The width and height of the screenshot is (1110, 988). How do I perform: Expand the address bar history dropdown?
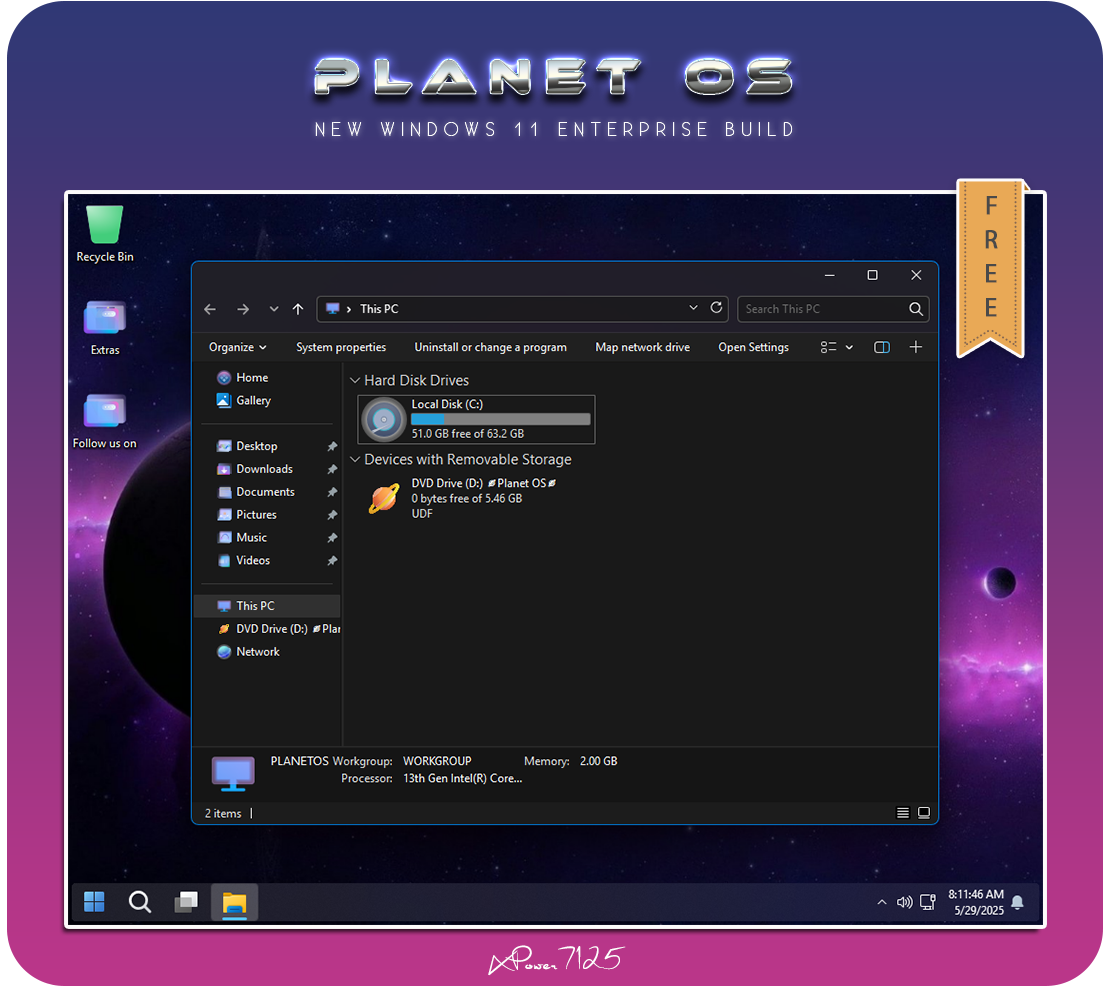pyautogui.click(x=694, y=308)
